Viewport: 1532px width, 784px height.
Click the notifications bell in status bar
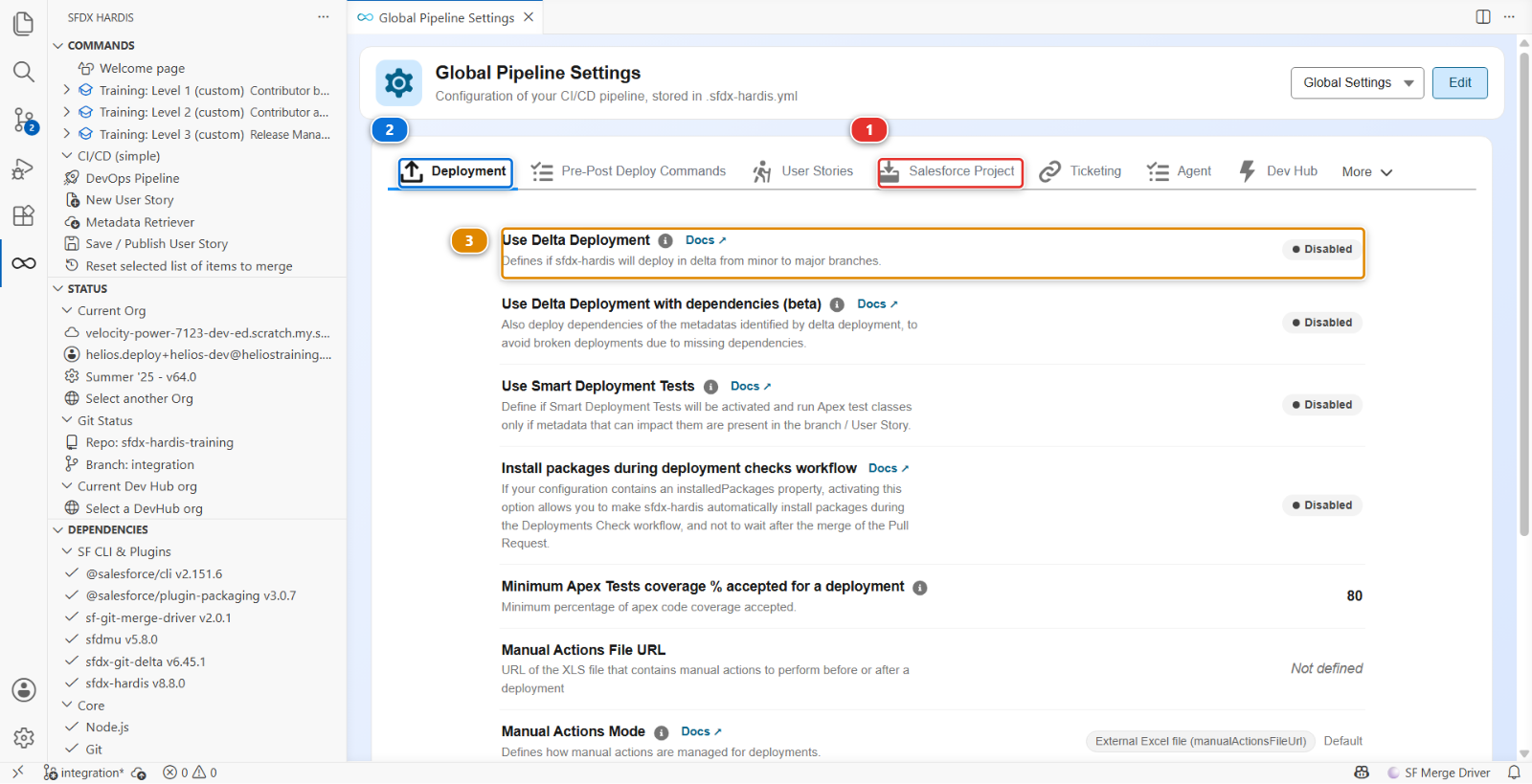click(1514, 773)
